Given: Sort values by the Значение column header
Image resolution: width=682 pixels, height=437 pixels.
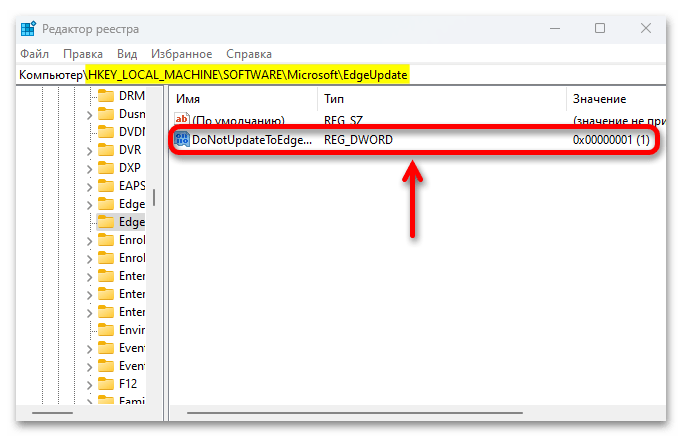Looking at the screenshot, I should coord(616,99).
